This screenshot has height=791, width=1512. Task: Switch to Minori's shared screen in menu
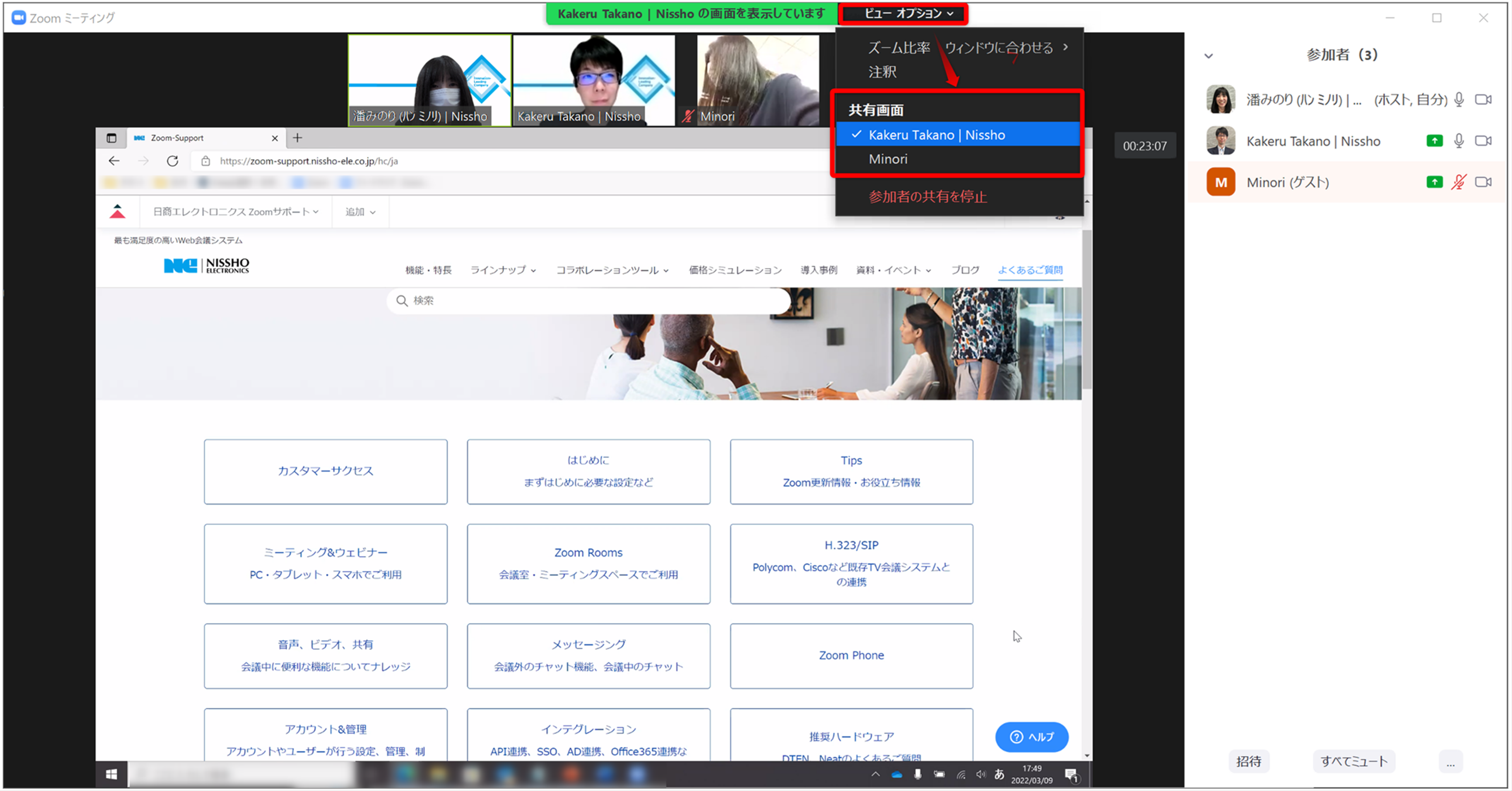[957, 159]
